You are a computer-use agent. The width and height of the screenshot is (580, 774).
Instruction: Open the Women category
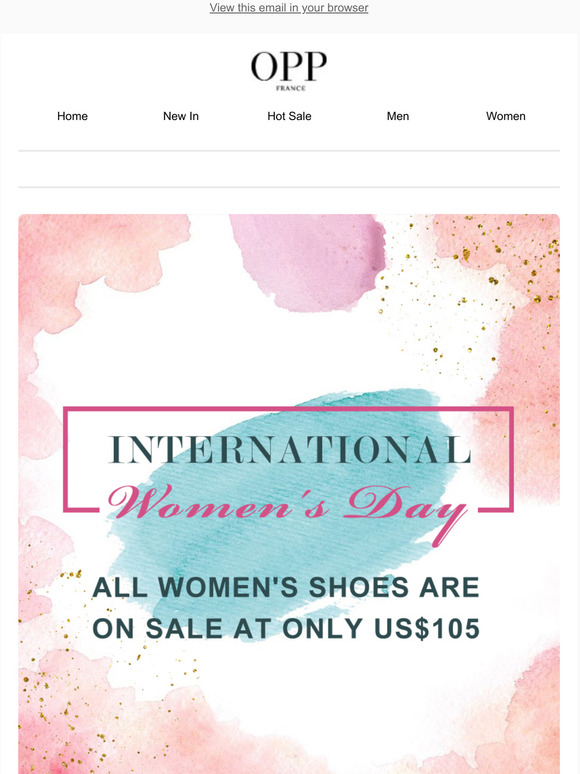505,116
